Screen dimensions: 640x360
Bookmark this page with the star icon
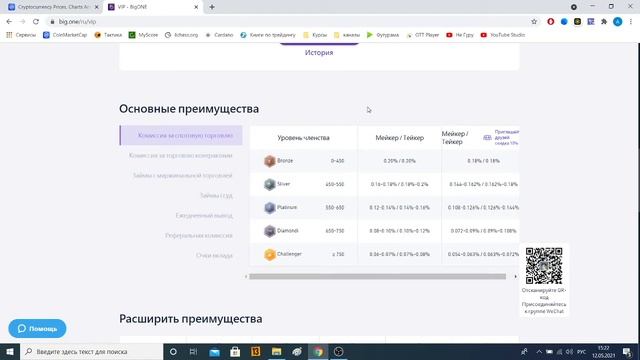click(x=534, y=22)
